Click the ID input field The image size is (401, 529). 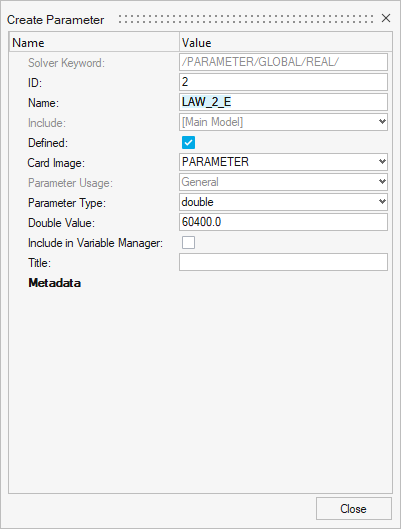[283, 82]
